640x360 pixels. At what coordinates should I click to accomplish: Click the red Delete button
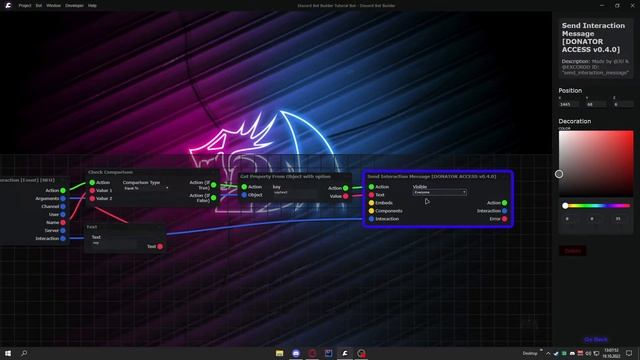572,251
